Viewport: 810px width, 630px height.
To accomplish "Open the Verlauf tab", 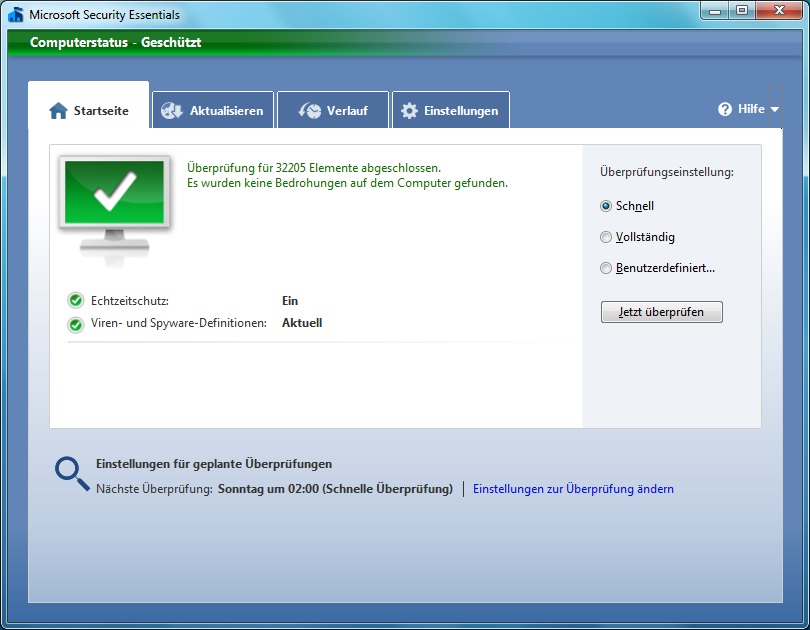I will [333, 109].
